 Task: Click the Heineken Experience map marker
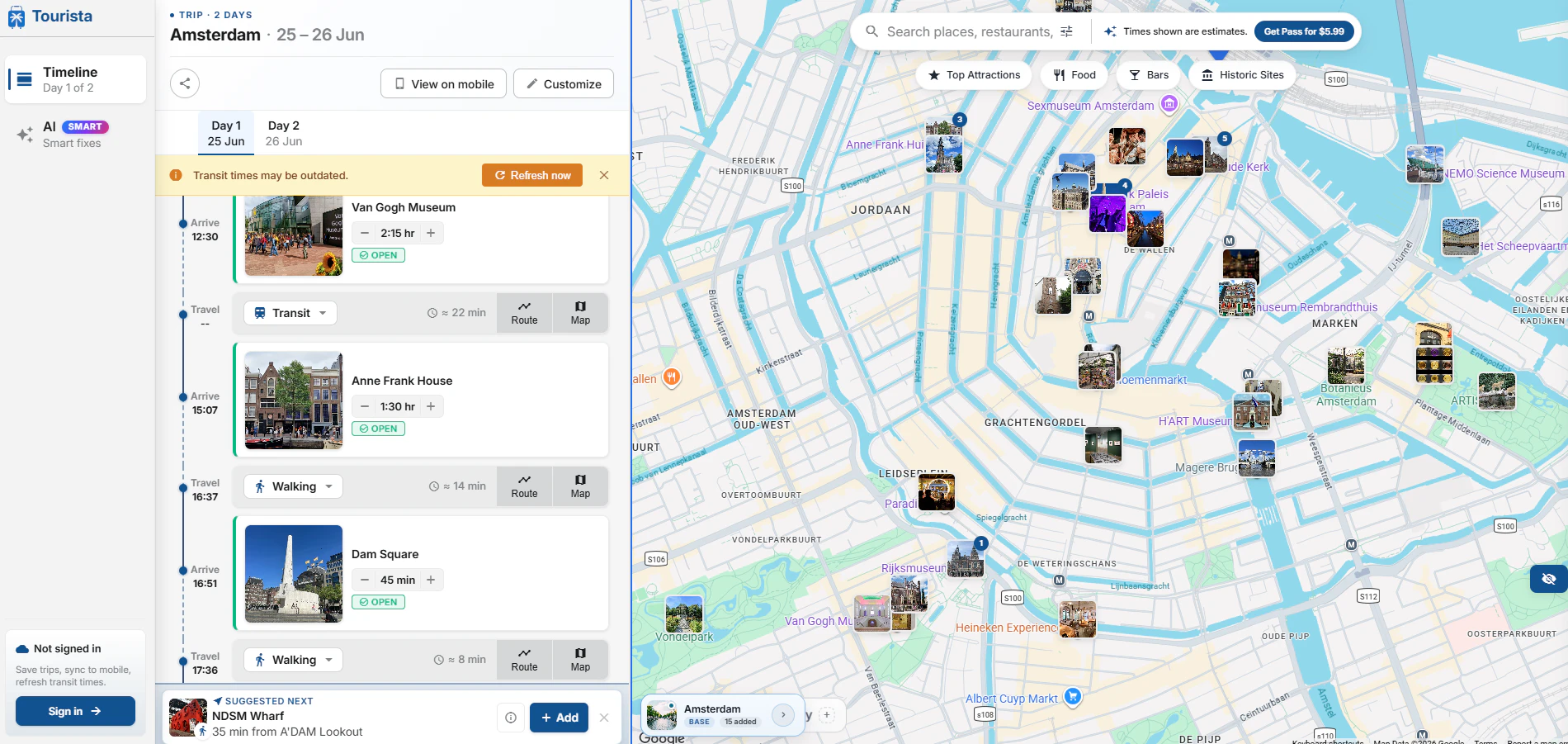click(x=1078, y=619)
